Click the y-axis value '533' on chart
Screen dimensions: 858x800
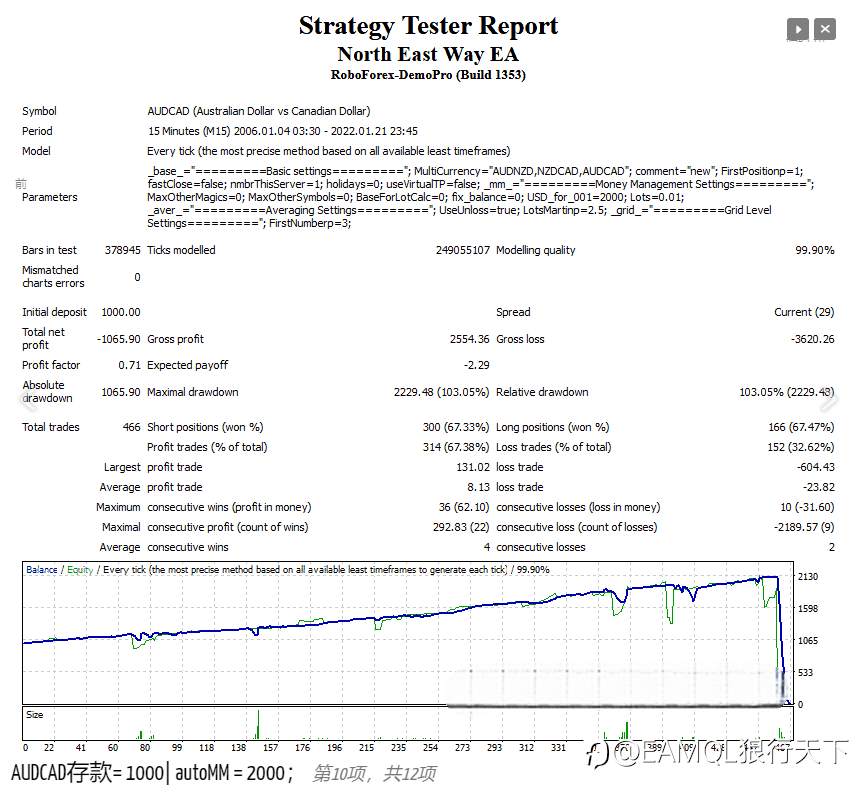click(805, 673)
